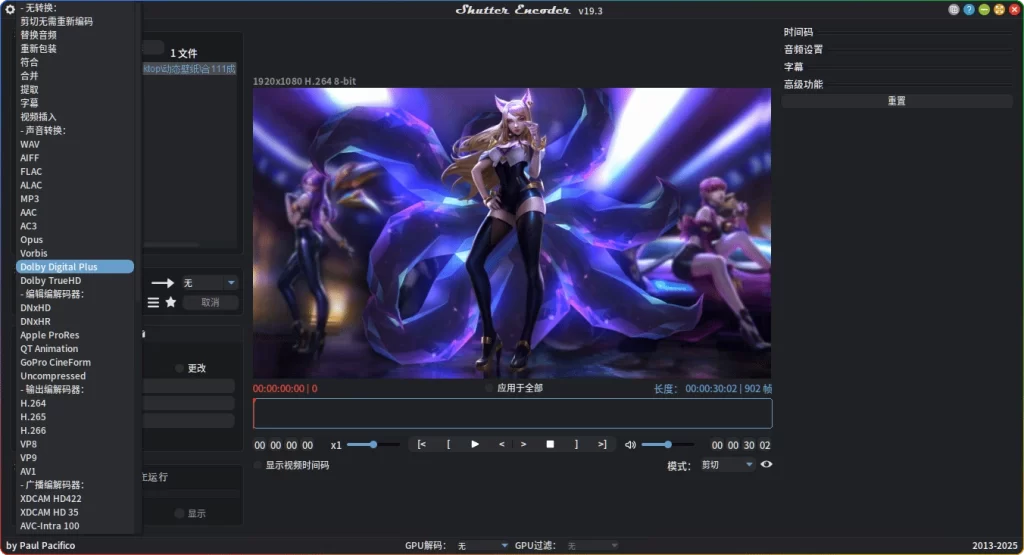Select file entry in the file list

click(189, 69)
